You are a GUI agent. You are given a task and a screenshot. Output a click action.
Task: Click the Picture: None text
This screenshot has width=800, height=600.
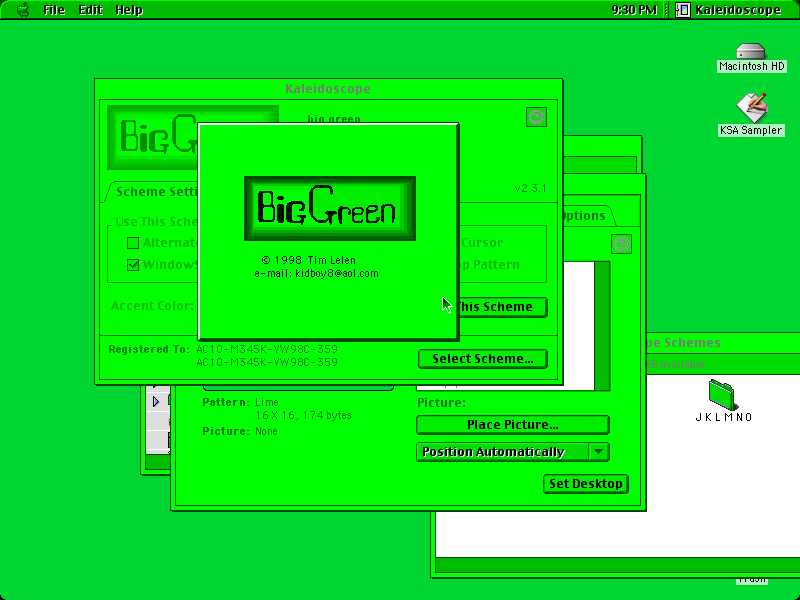(240, 431)
